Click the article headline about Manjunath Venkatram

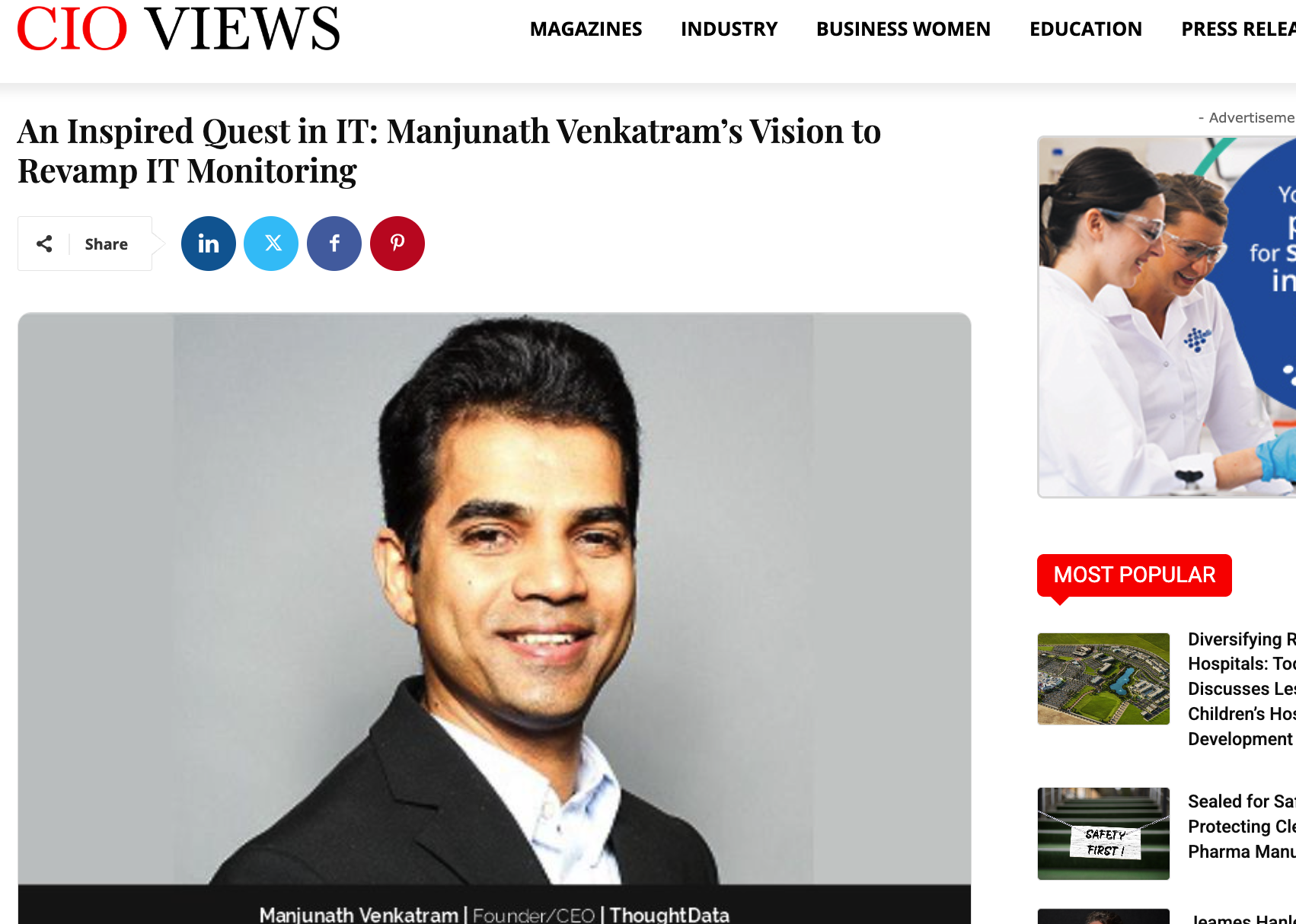click(449, 151)
